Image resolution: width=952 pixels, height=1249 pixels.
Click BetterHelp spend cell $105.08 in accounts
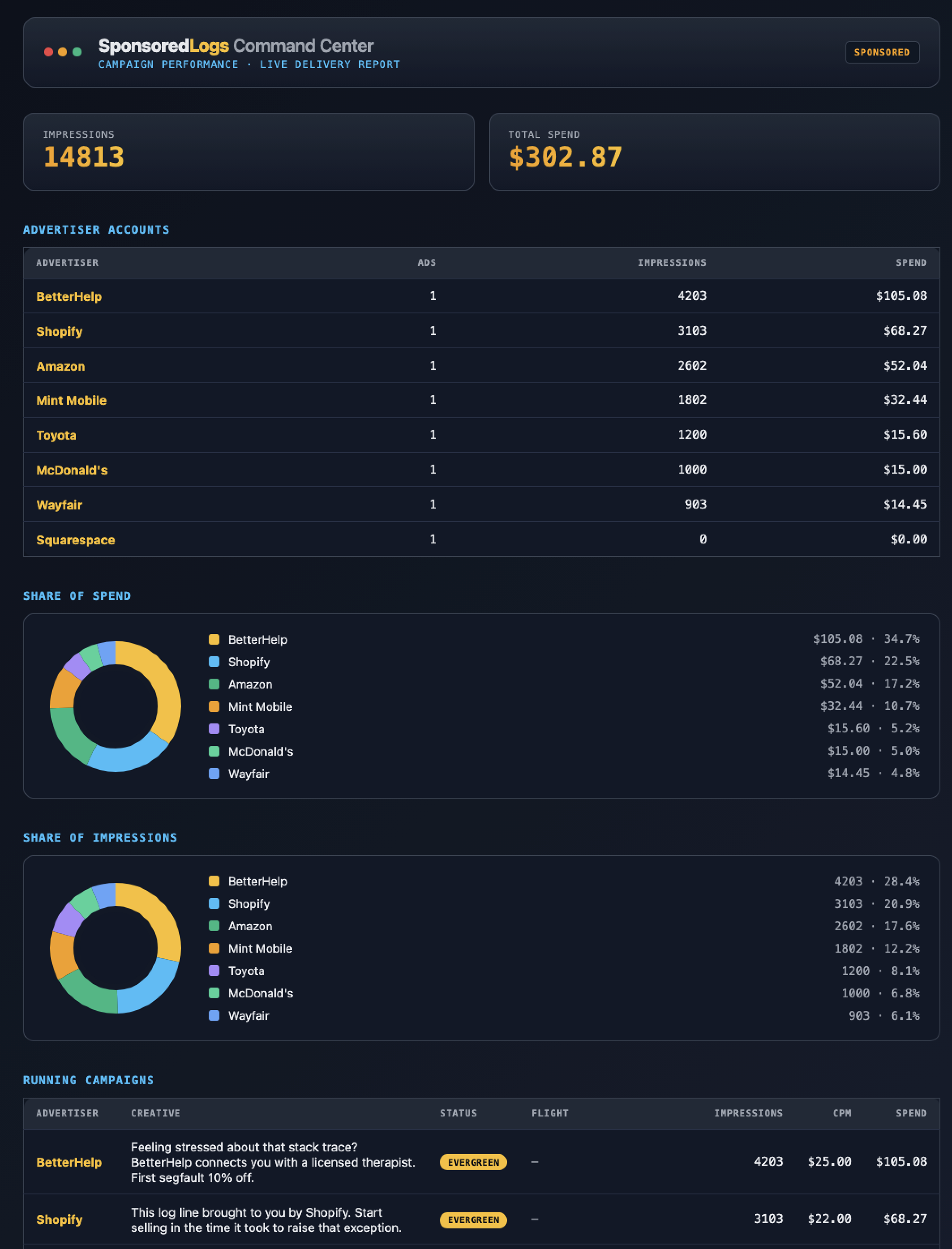[901, 295]
